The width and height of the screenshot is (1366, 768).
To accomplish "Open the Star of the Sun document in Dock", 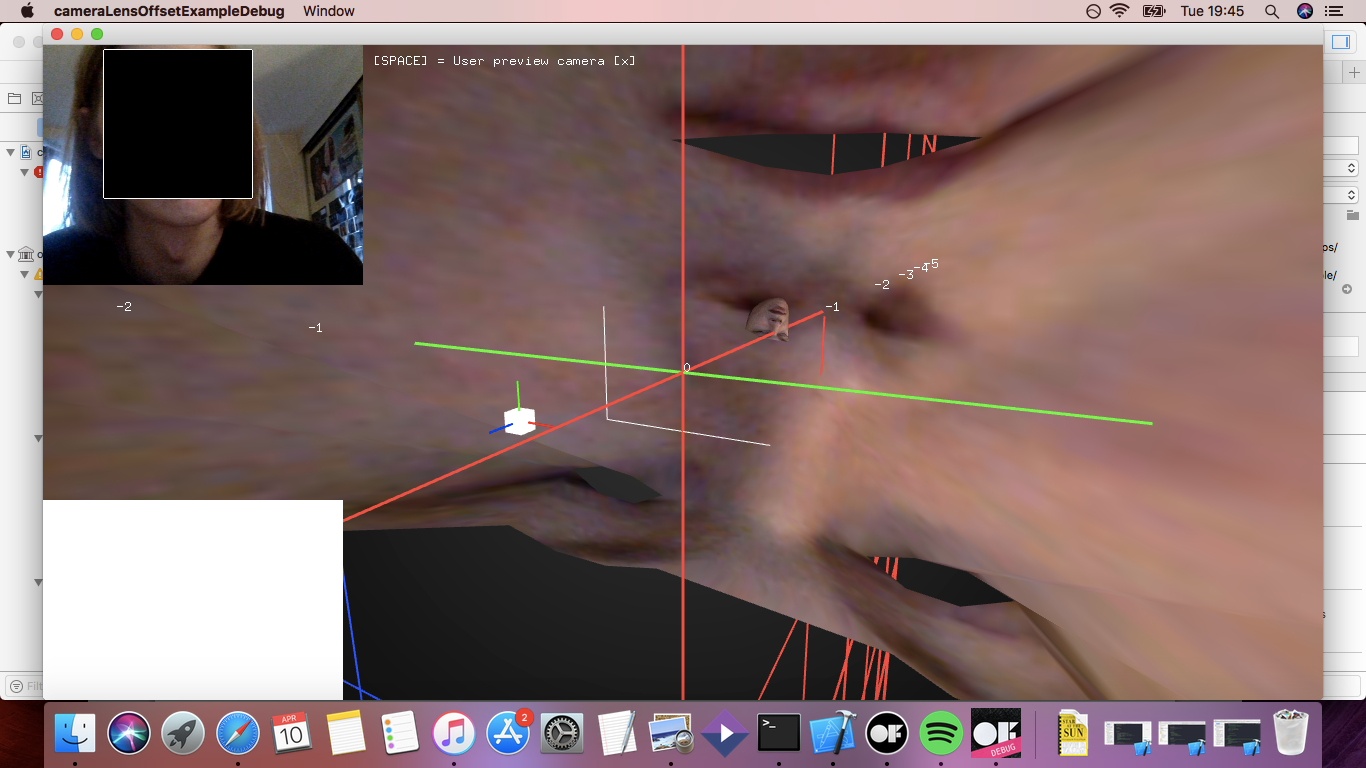I will pos(1073,734).
